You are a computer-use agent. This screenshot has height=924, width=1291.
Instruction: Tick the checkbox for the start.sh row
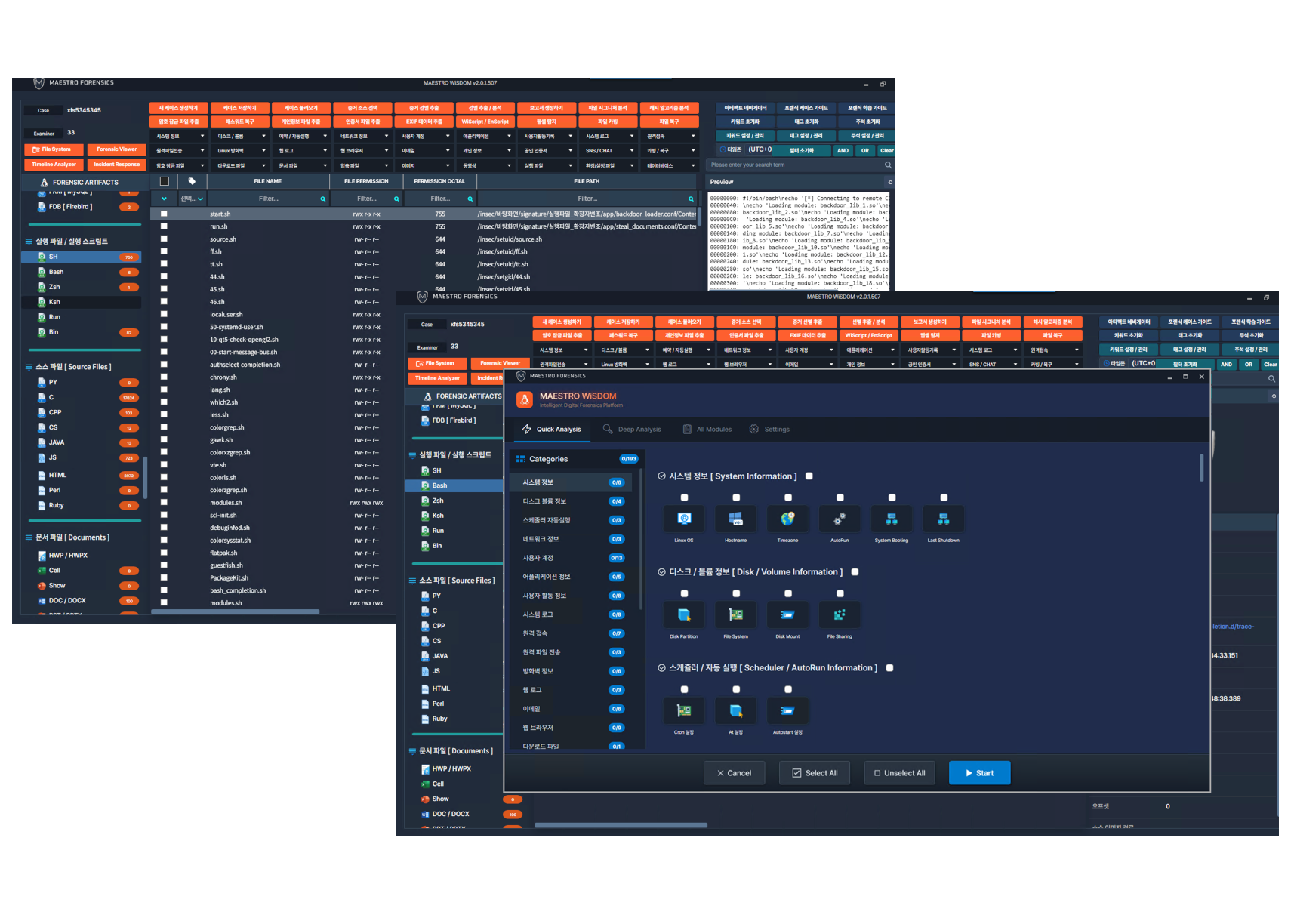[164, 214]
